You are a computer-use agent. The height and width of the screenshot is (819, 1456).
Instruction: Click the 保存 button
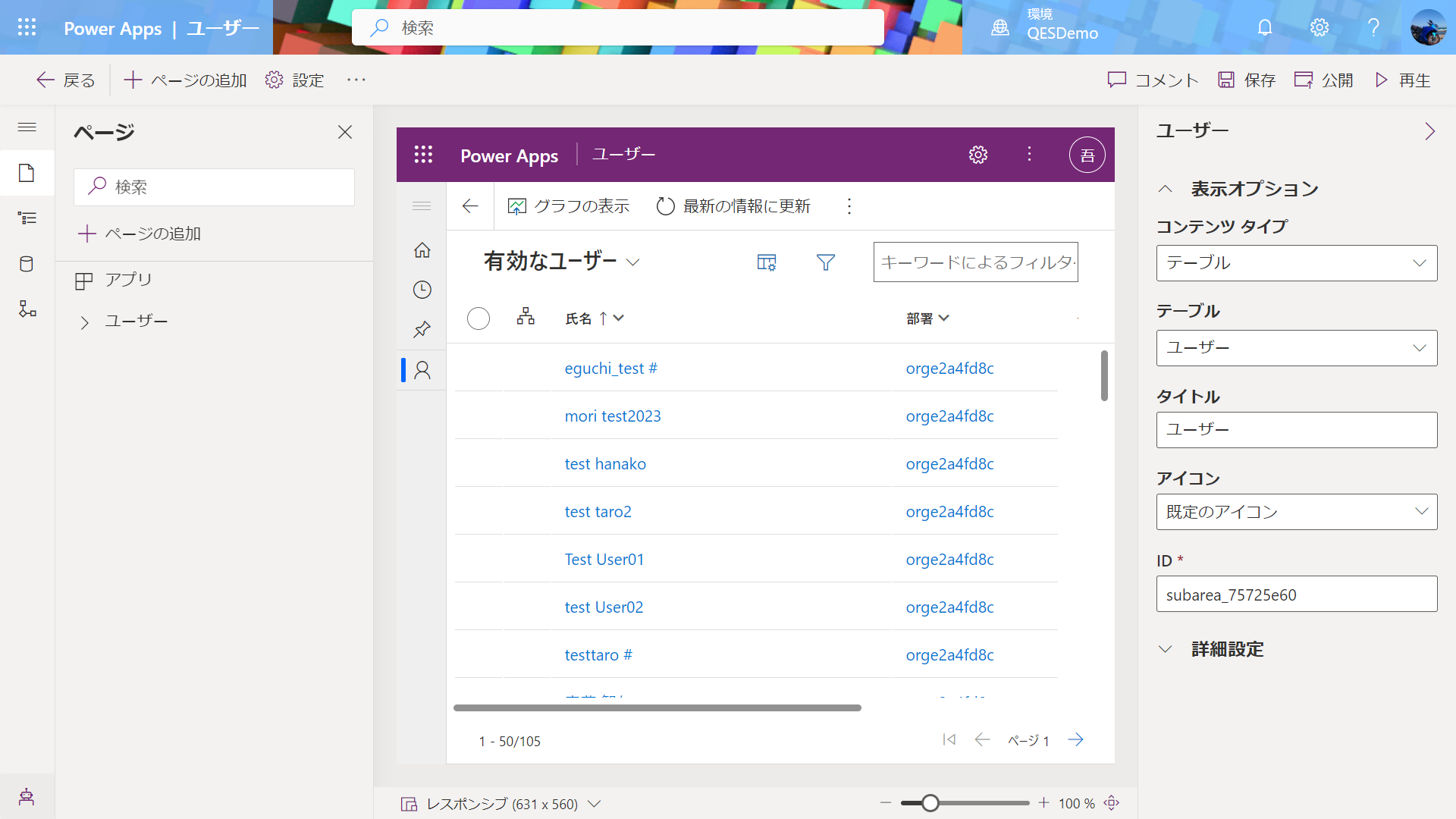click(1247, 80)
